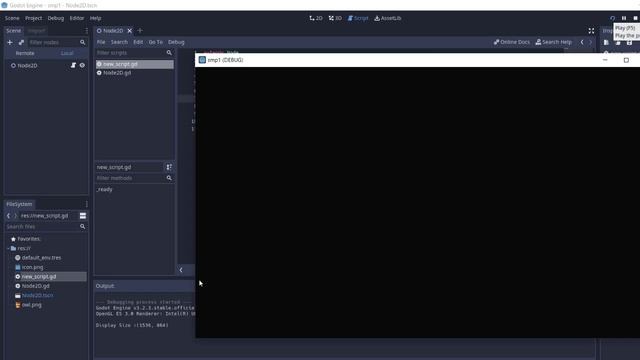Switch to 3D workspace
Image resolution: width=640 pixels, height=360 pixels.
point(335,18)
